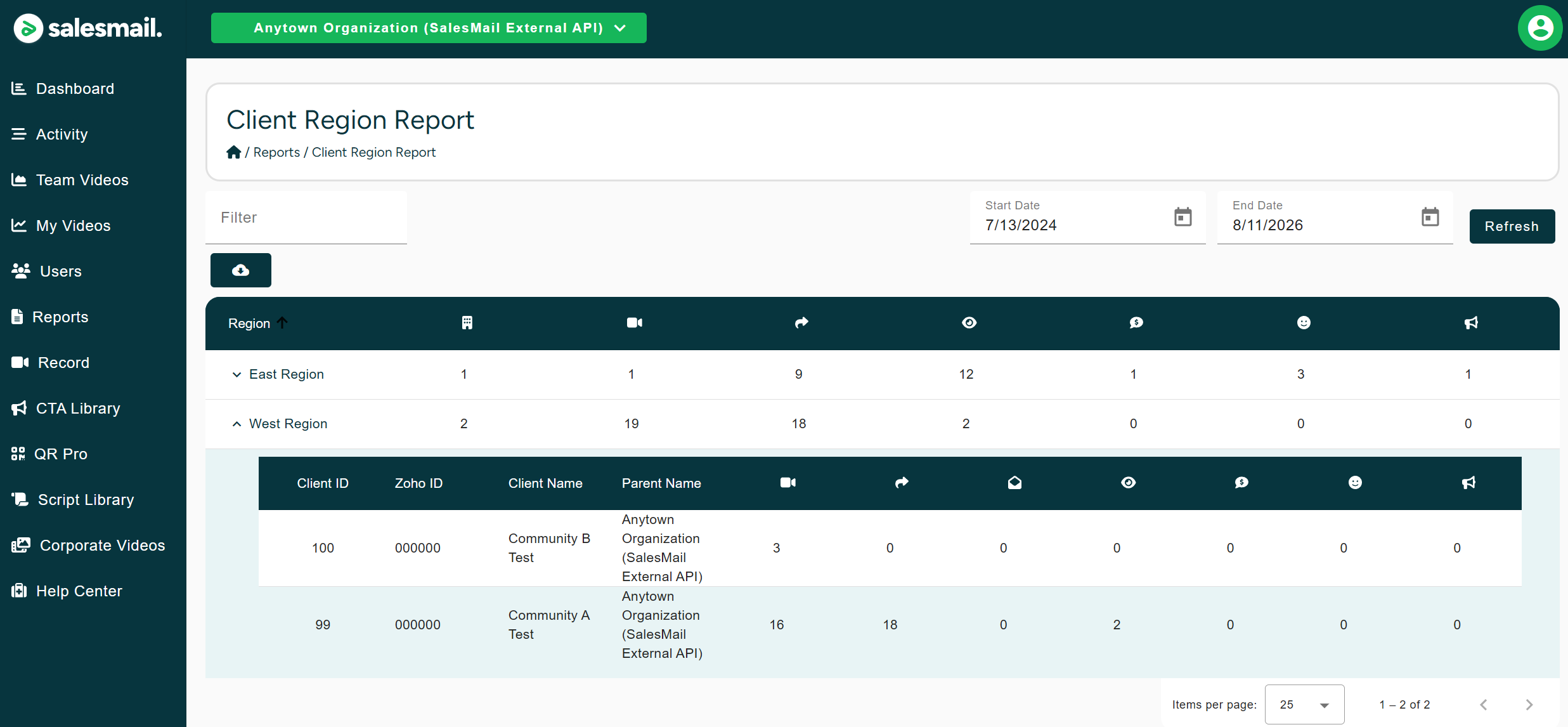Go to the previous page of results
This screenshot has width=1568, height=727.
(x=1484, y=705)
